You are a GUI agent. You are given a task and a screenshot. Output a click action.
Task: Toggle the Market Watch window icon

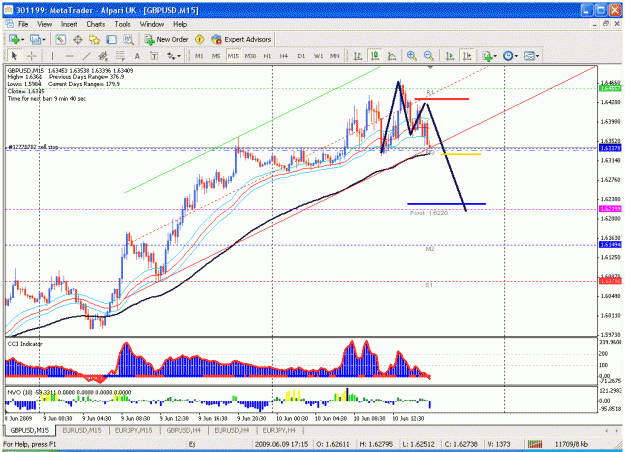[60, 39]
